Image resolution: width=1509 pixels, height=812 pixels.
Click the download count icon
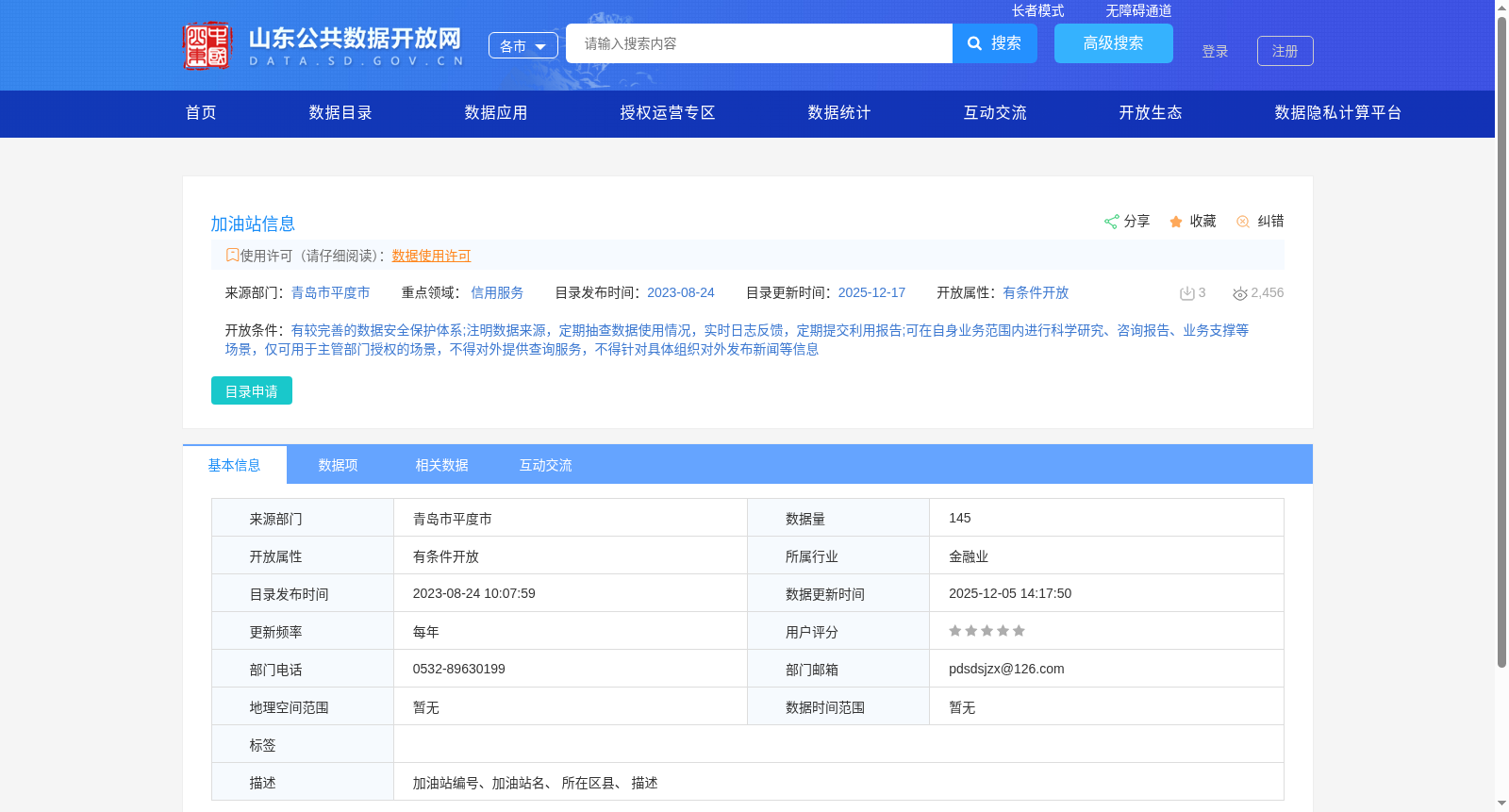click(1187, 293)
